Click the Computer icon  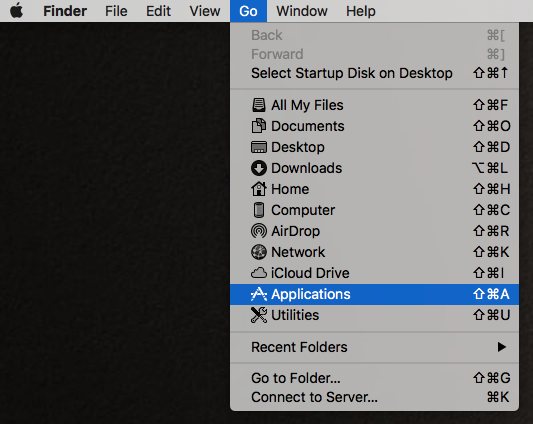(x=259, y=210)
